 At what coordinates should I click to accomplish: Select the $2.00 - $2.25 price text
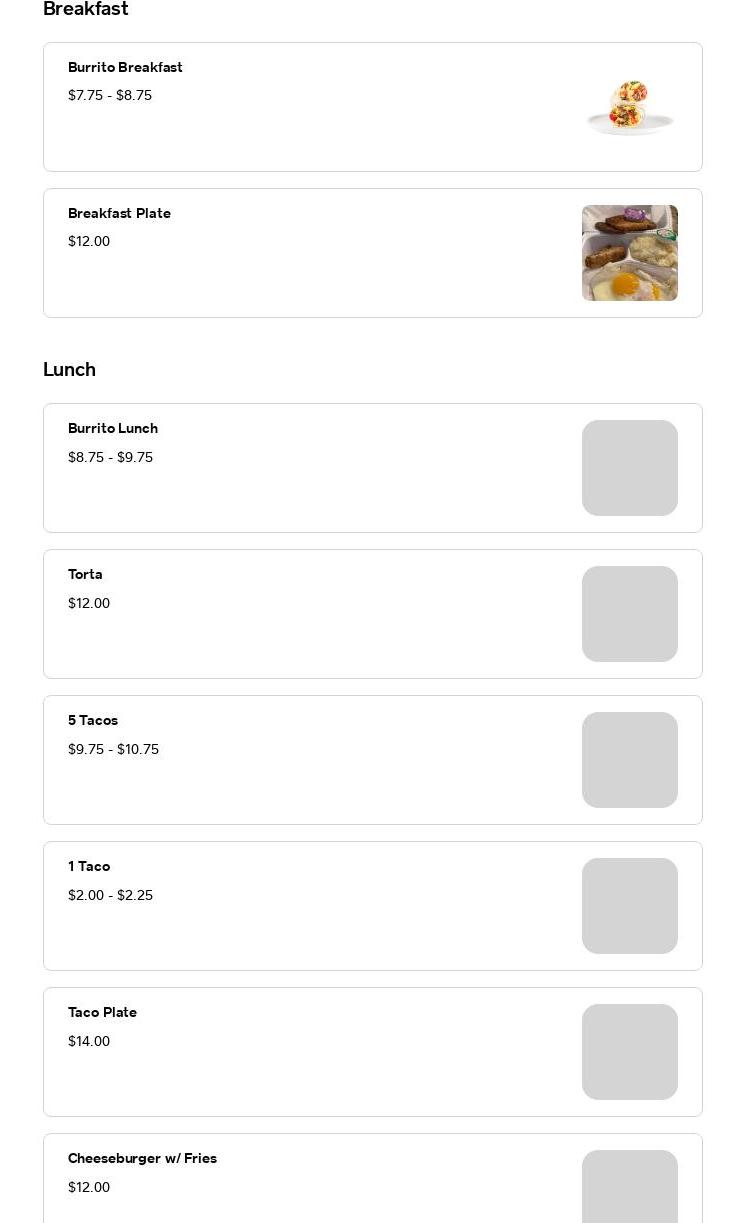[x=110, y=896]
